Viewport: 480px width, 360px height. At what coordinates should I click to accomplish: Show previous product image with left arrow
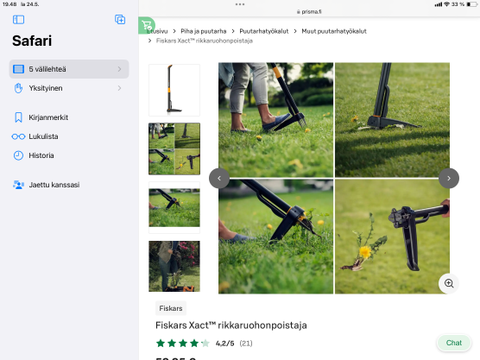(219, 178)
